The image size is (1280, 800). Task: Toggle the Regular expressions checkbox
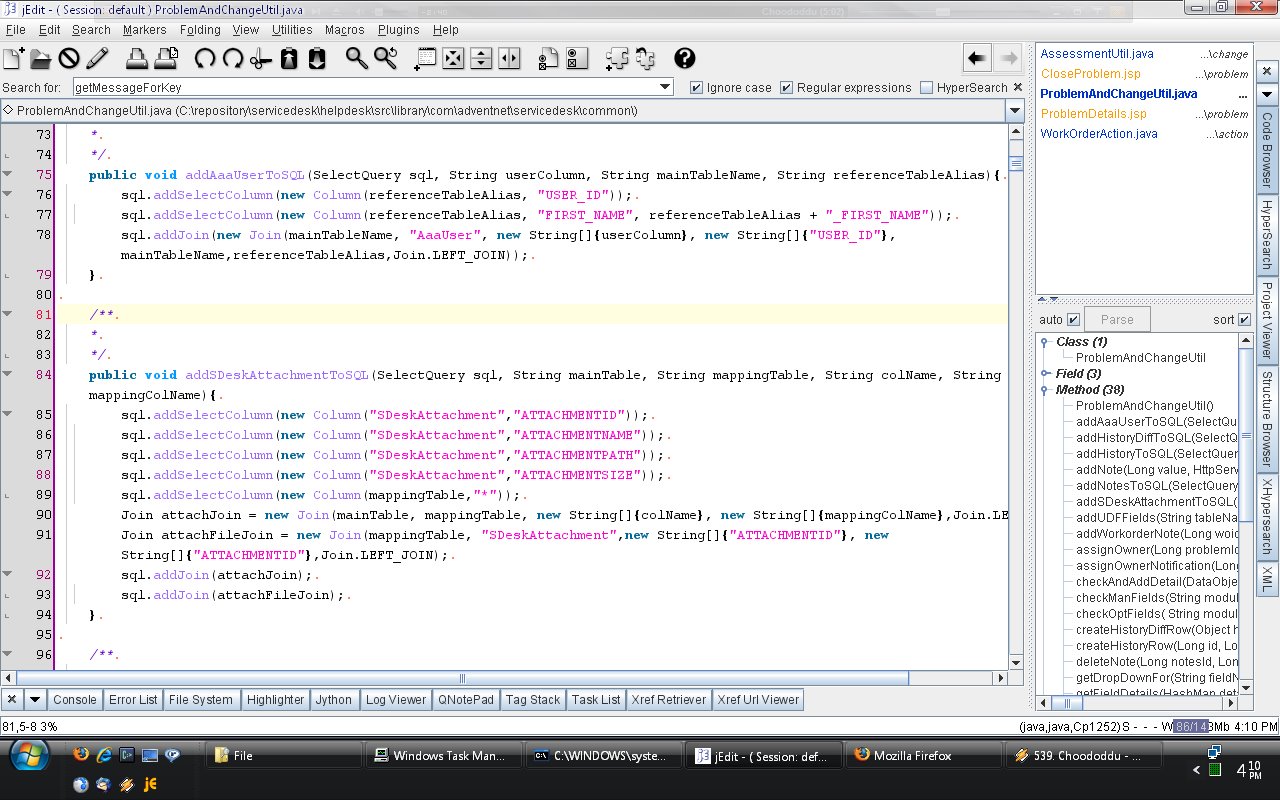click(787, 87)
